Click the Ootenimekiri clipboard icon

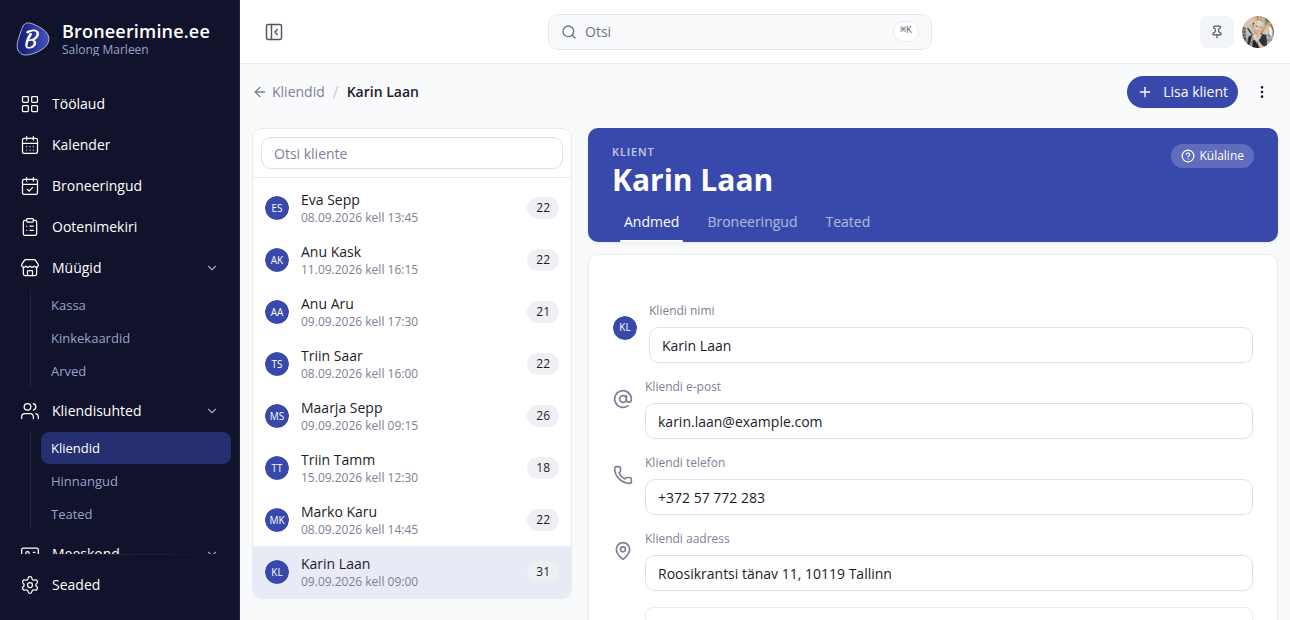coord(30,227)
